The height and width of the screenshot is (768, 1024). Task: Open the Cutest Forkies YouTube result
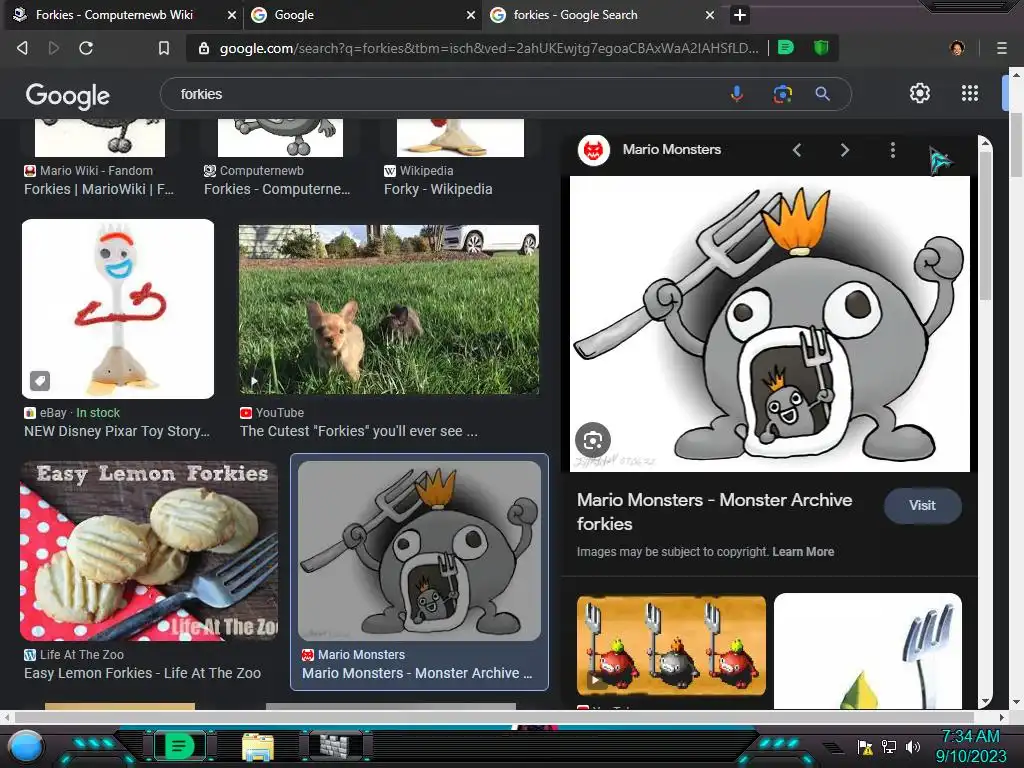tap(359, 432)
